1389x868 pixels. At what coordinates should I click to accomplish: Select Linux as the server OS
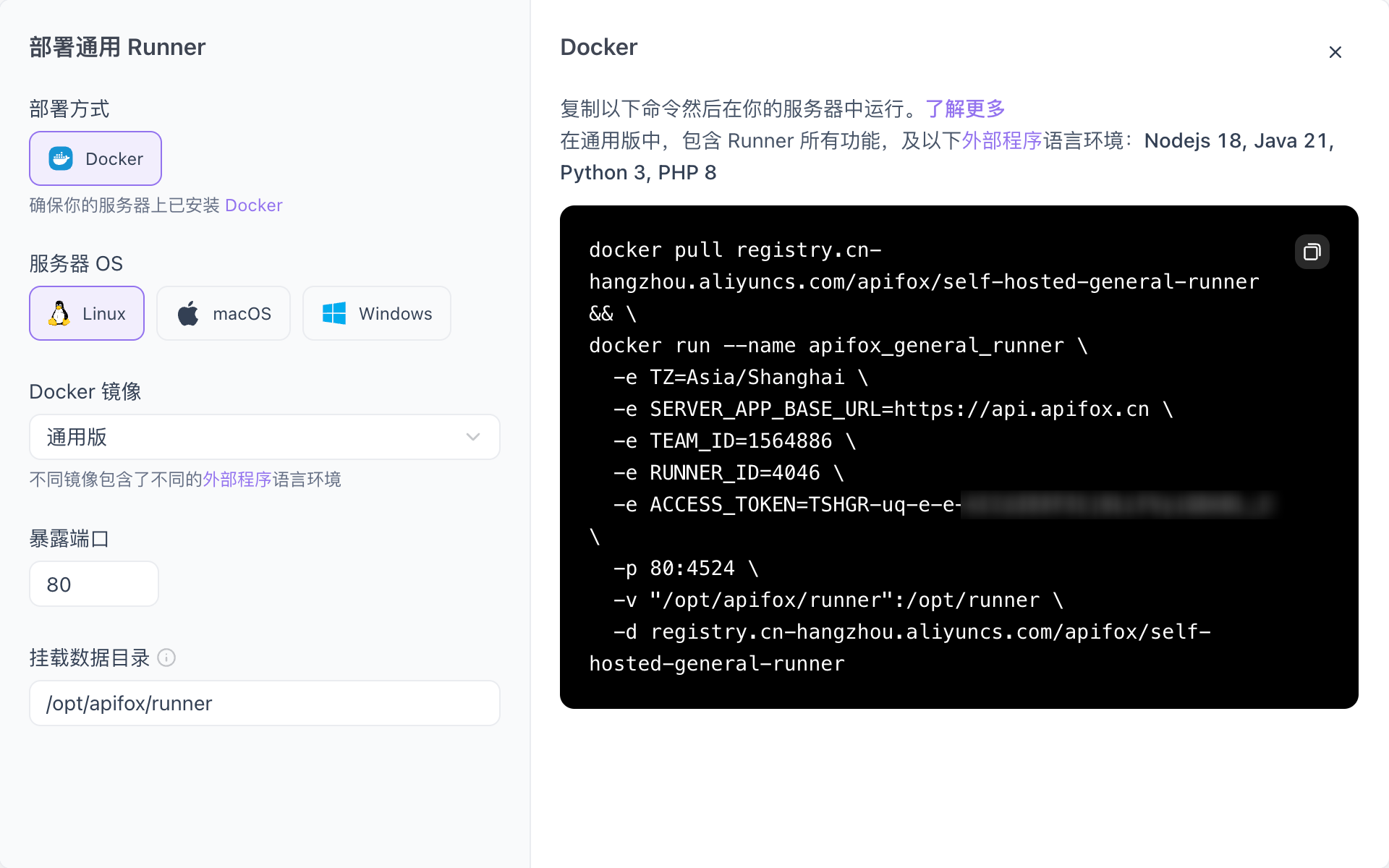(x=86, y=312)
